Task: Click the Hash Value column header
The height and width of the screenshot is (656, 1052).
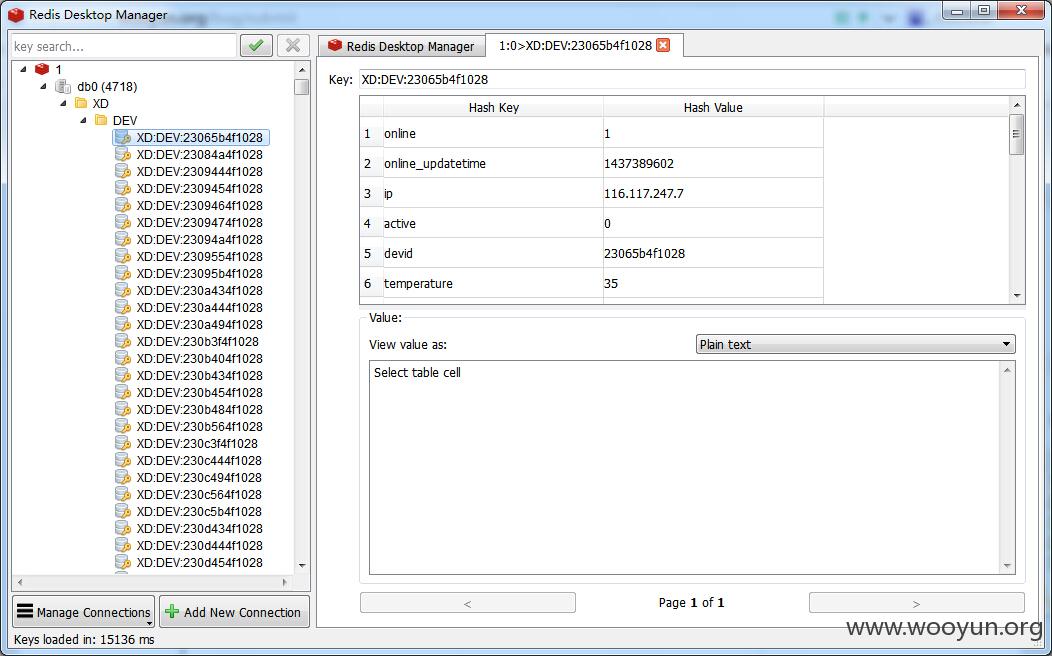Action: (x=713, y=107)
